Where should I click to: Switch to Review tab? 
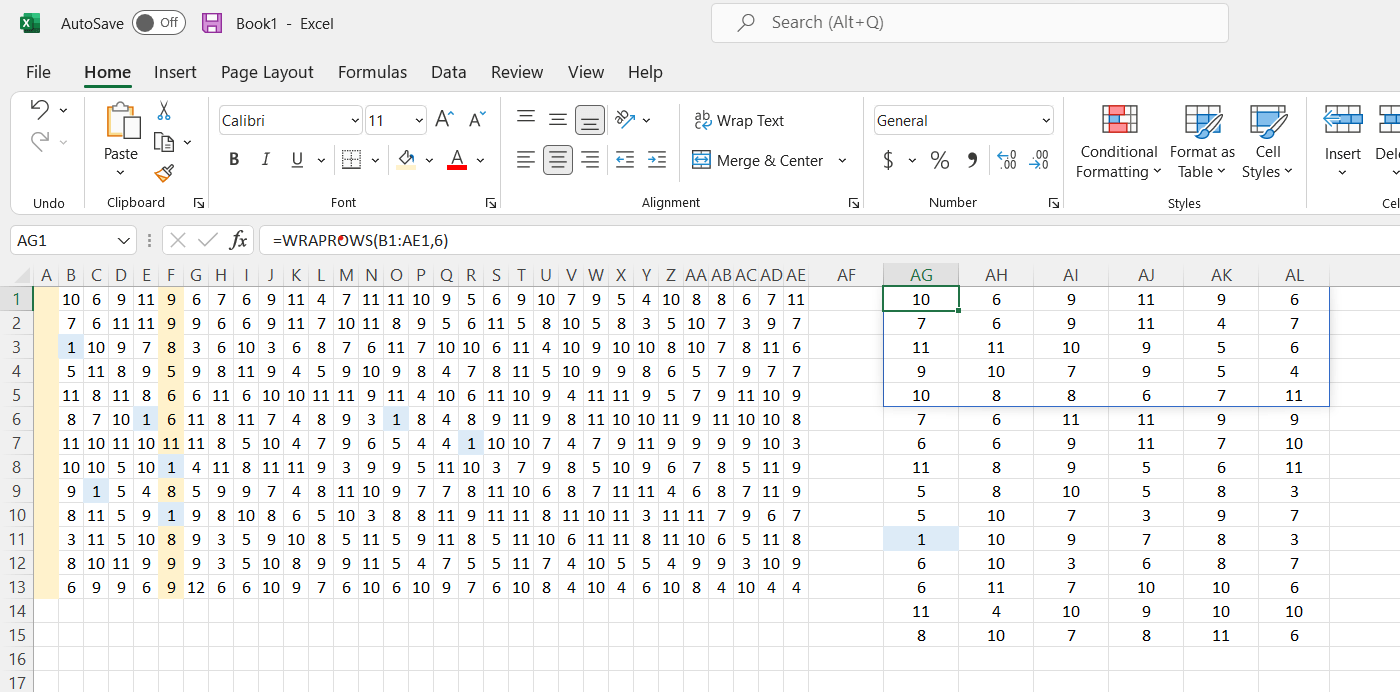pos(517,72)
